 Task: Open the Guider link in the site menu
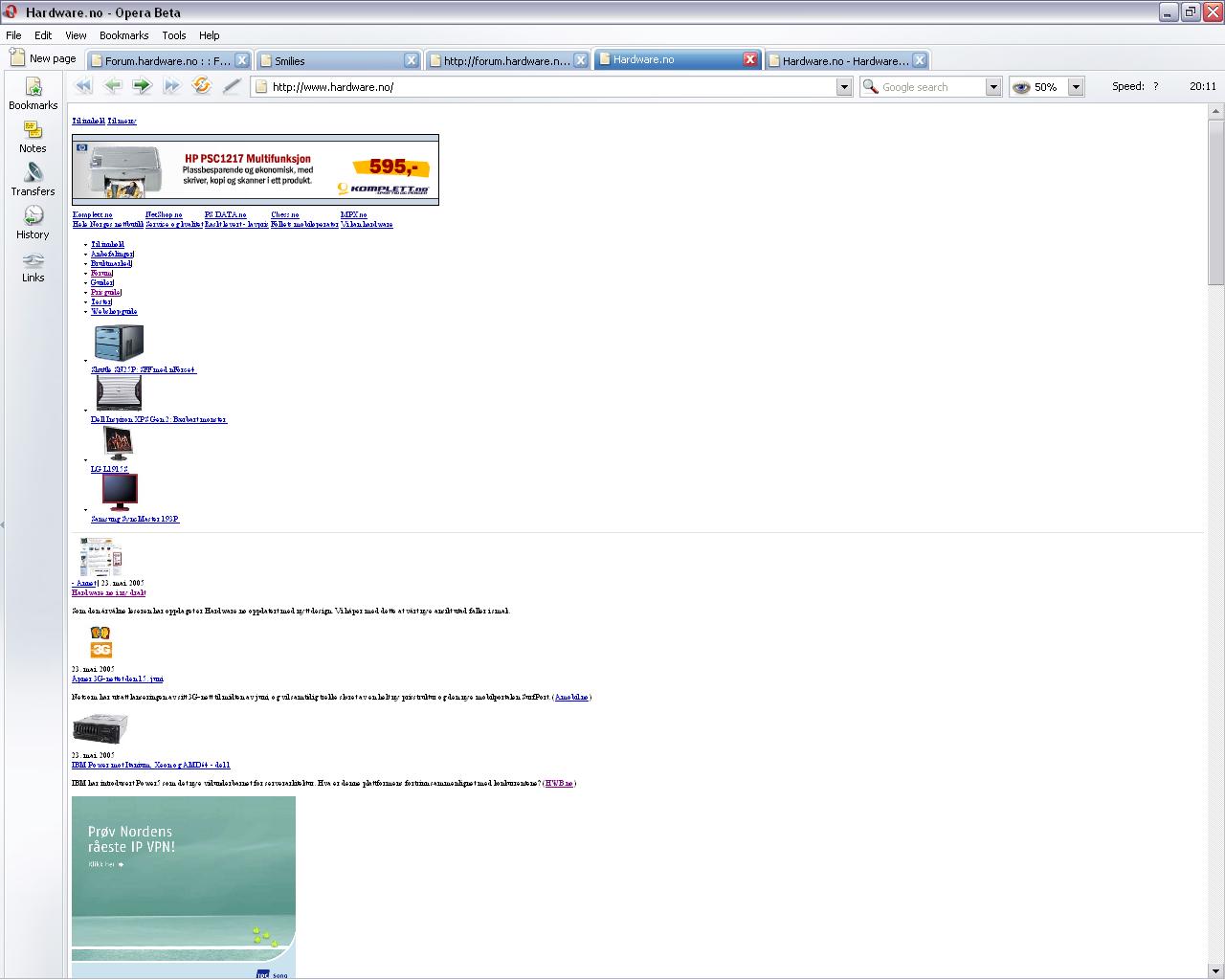[x=102, y=283]
